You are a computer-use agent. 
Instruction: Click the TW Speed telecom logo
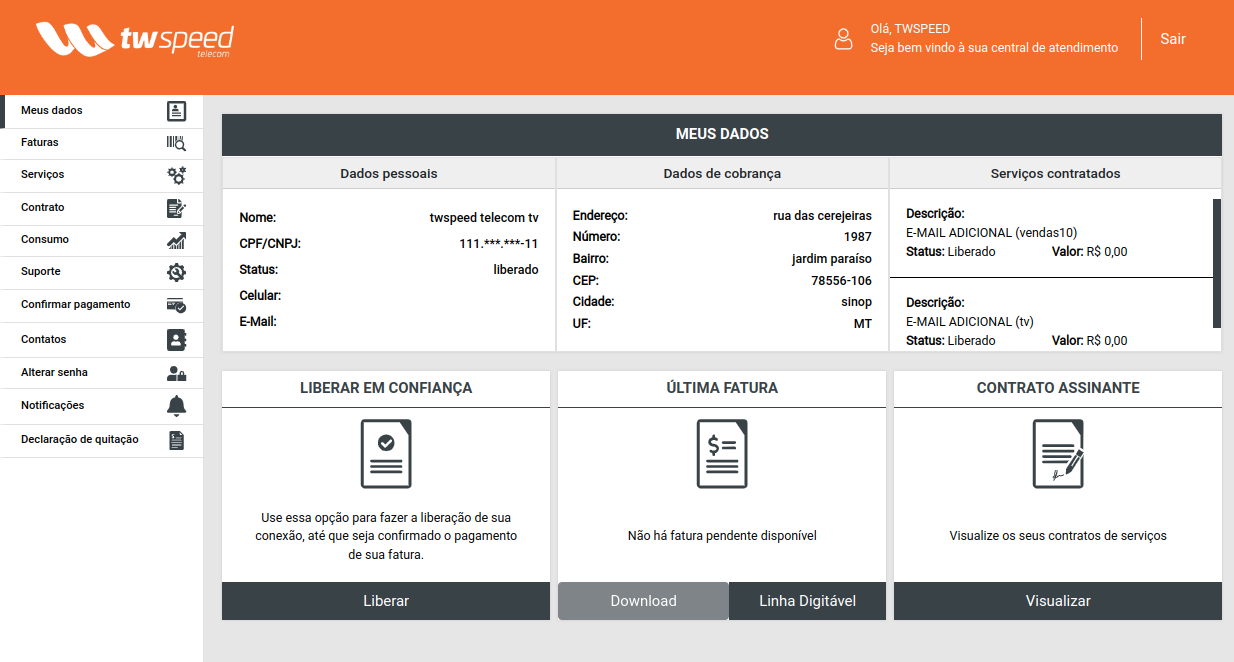click(x=134, y=40)
